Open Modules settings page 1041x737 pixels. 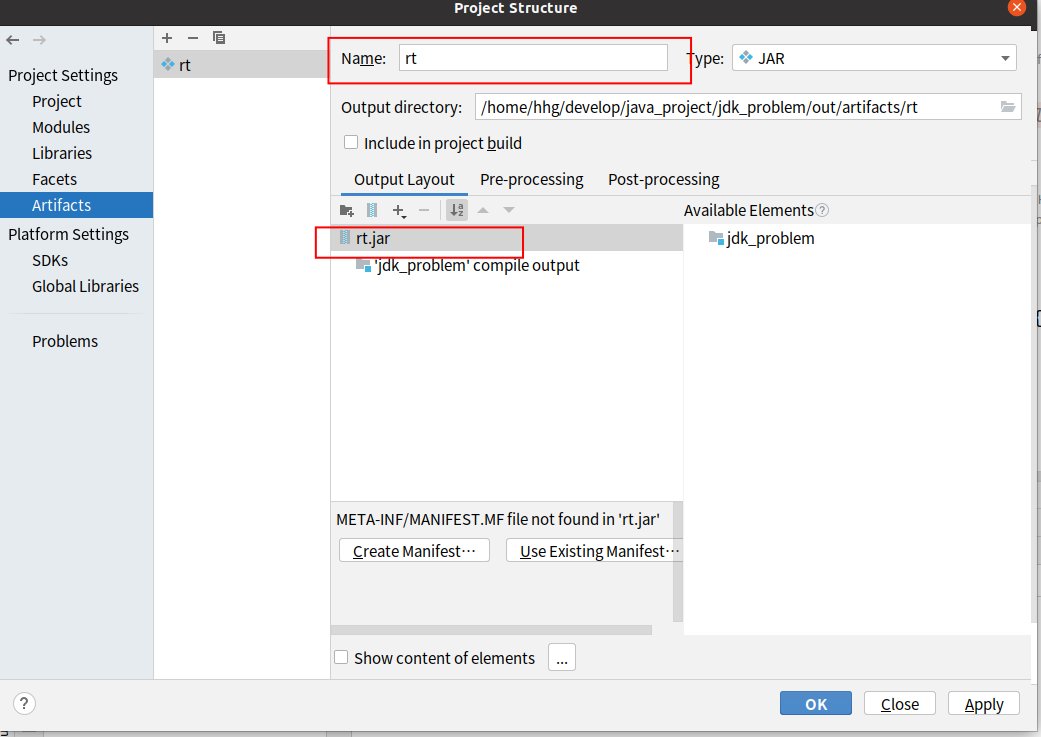(x=61, y=127)
